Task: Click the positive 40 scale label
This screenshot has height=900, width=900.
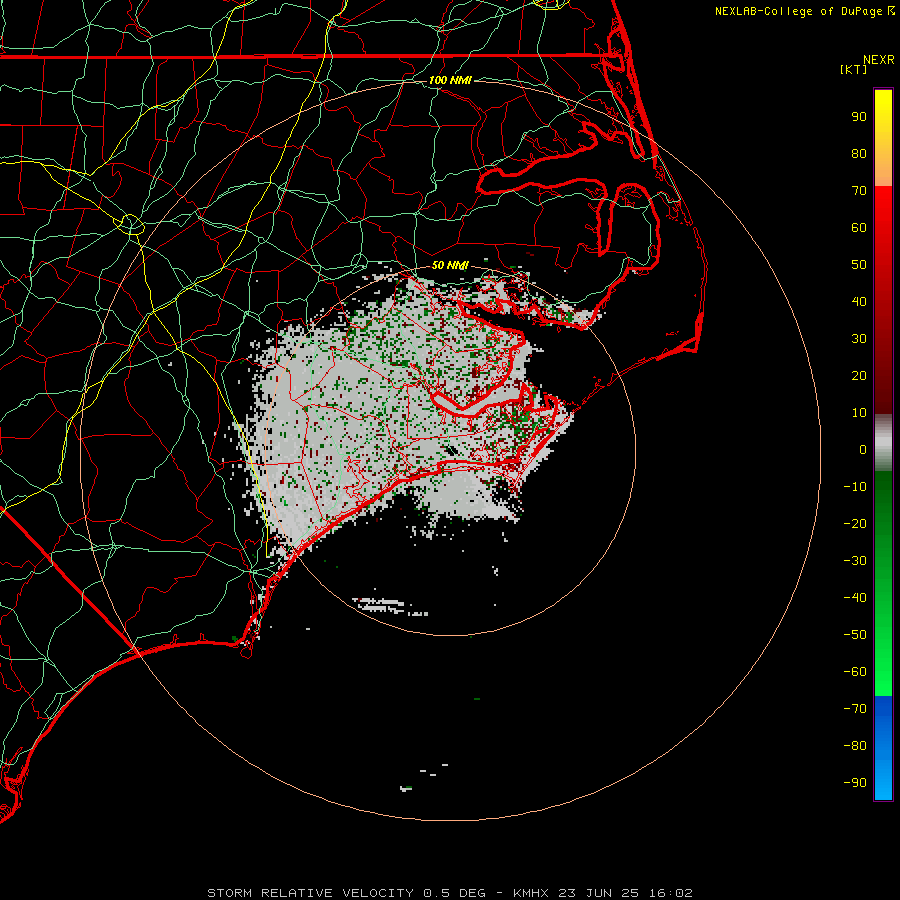Action: click(x=859, y=302)
